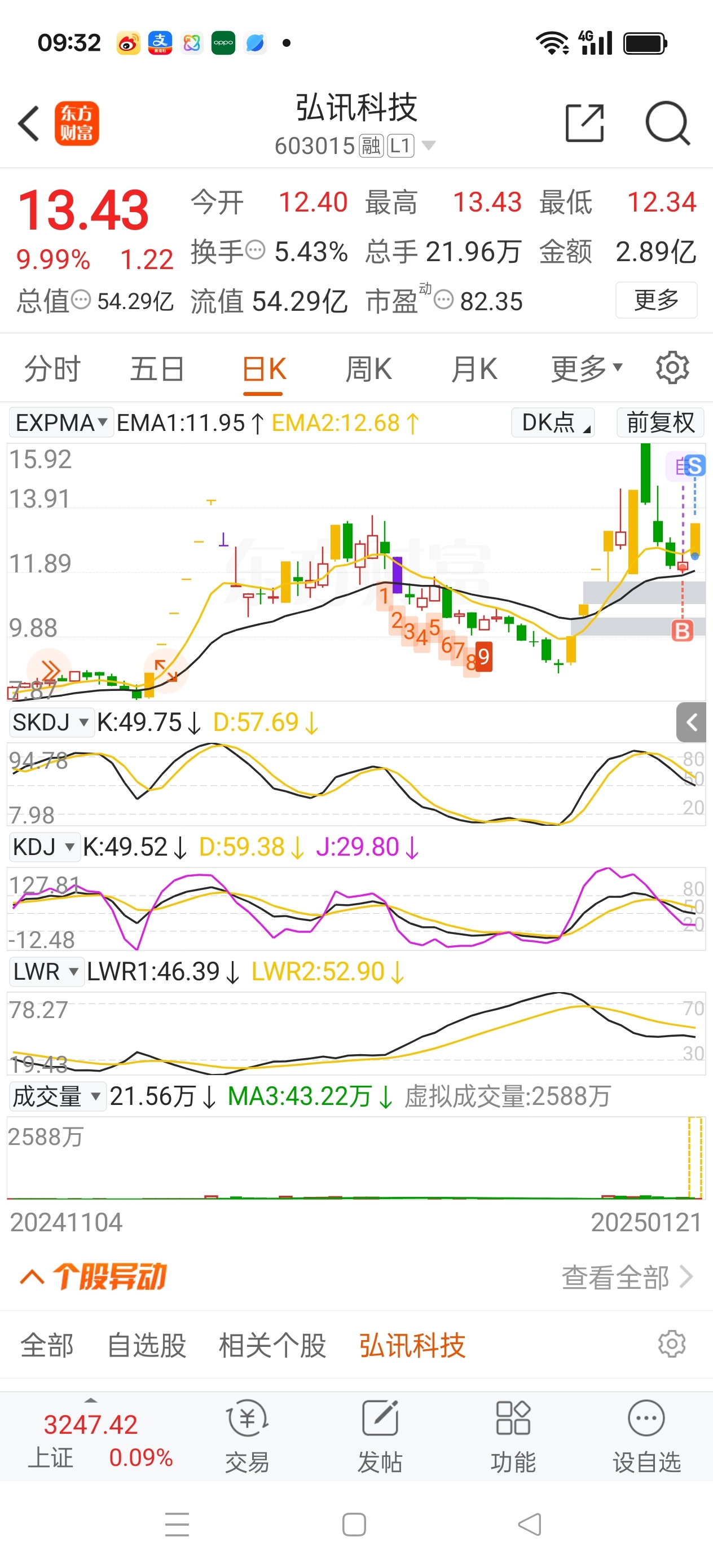
Task: Open the LWR indicator dropdown
Action: pyautogui.click(x=46, y=971)
